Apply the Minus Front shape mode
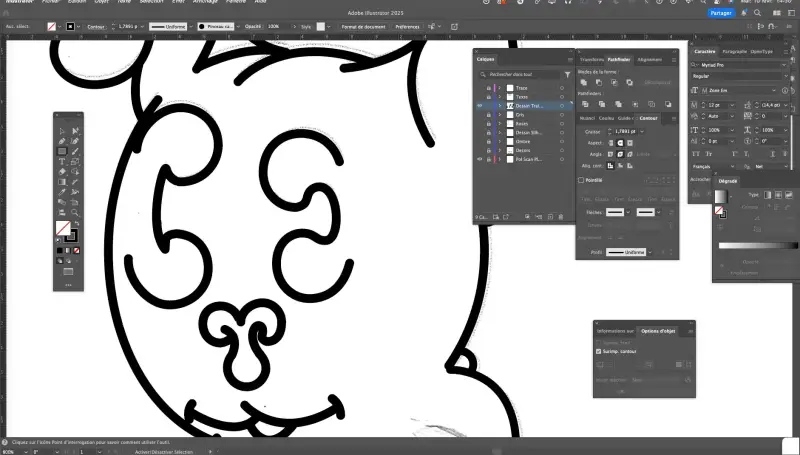Image resolution: width=800 pixels, height=455 pixels. [598, 82]
